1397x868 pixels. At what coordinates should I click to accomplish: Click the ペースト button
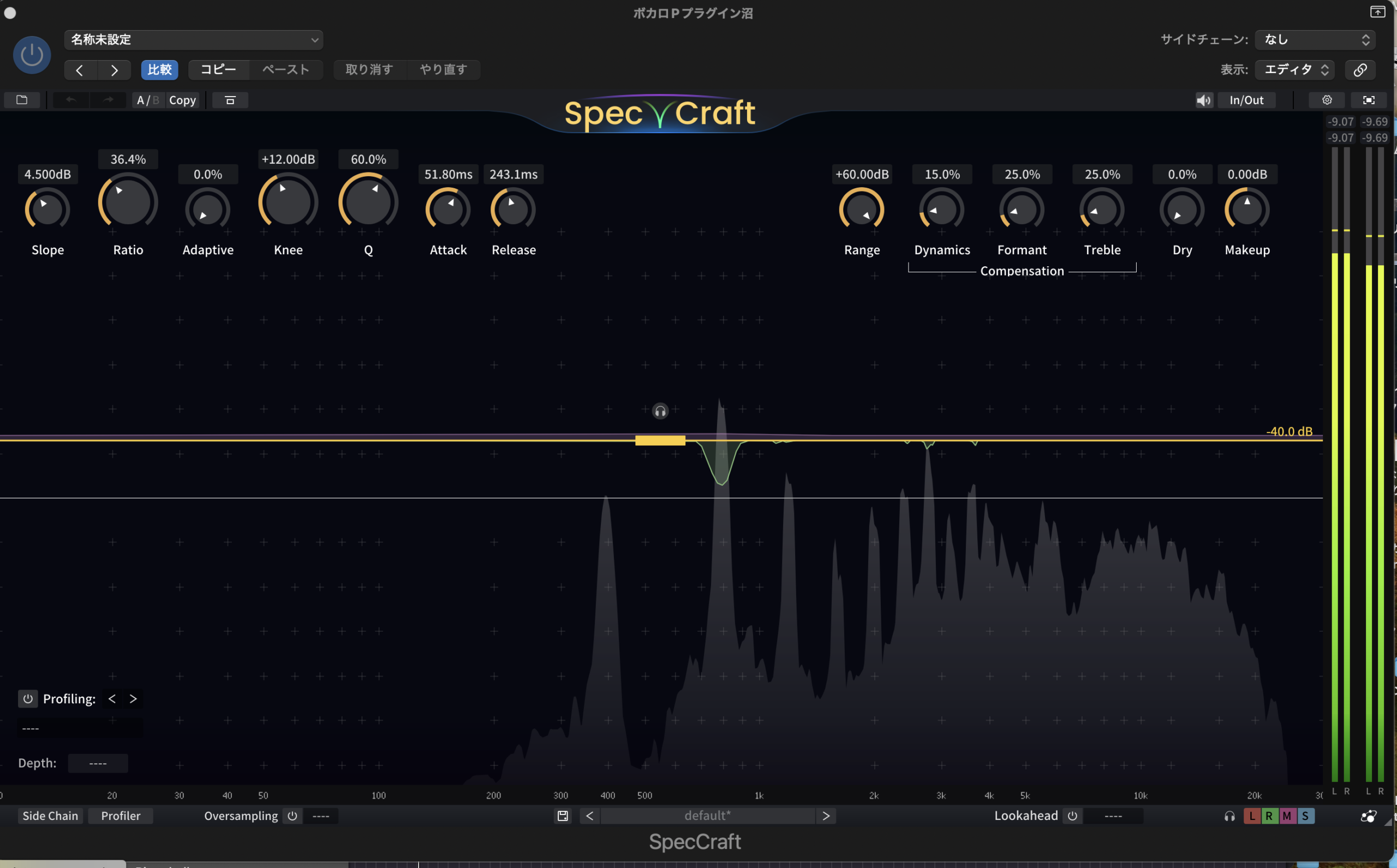[286, 69]
